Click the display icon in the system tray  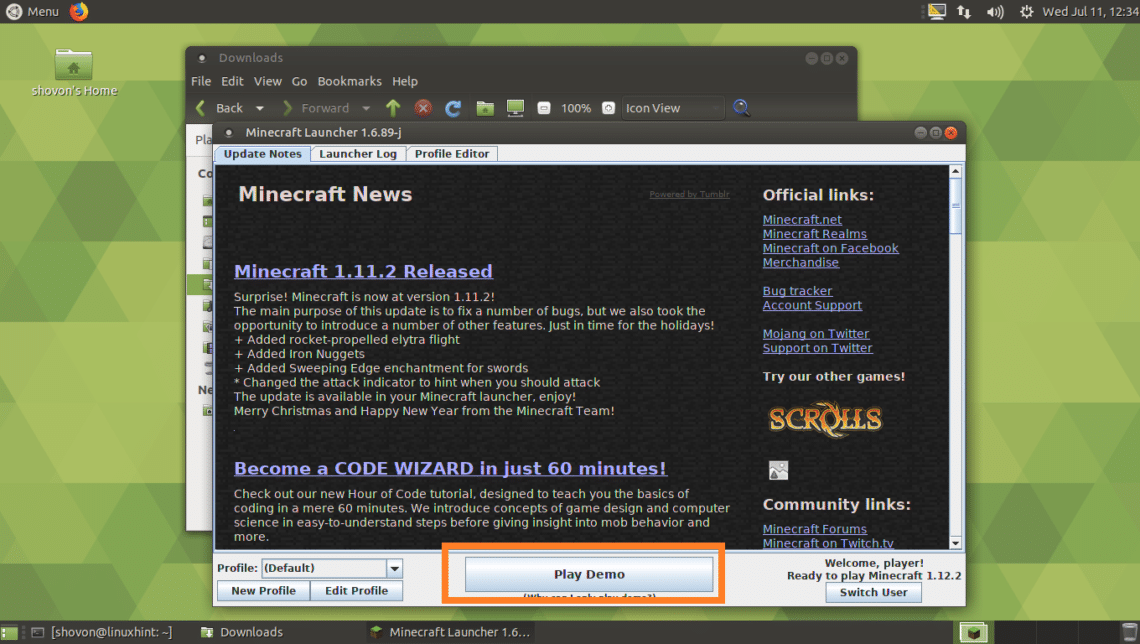click(x=936, y=12)
